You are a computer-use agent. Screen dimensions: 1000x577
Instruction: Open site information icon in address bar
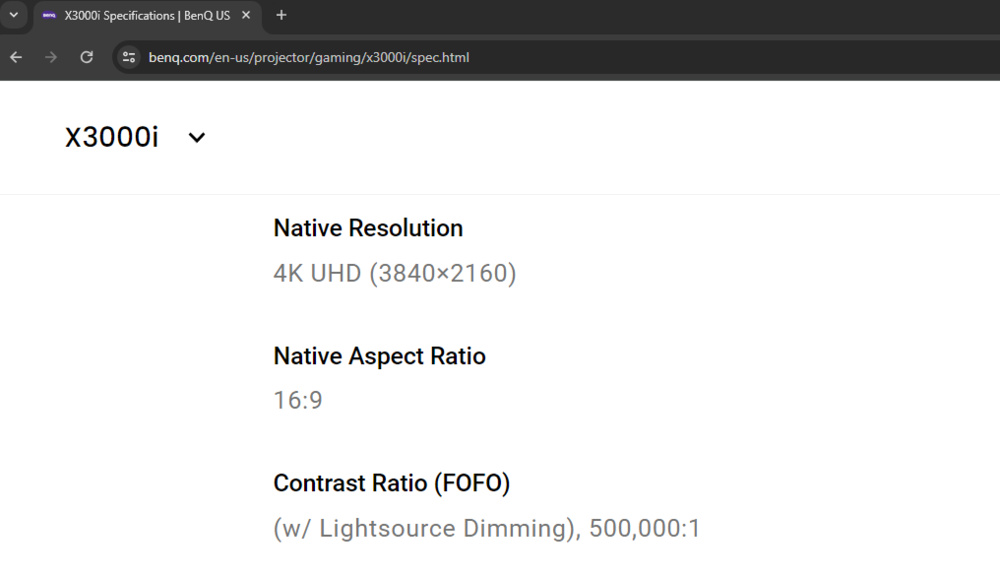click(x=129, y=57)
